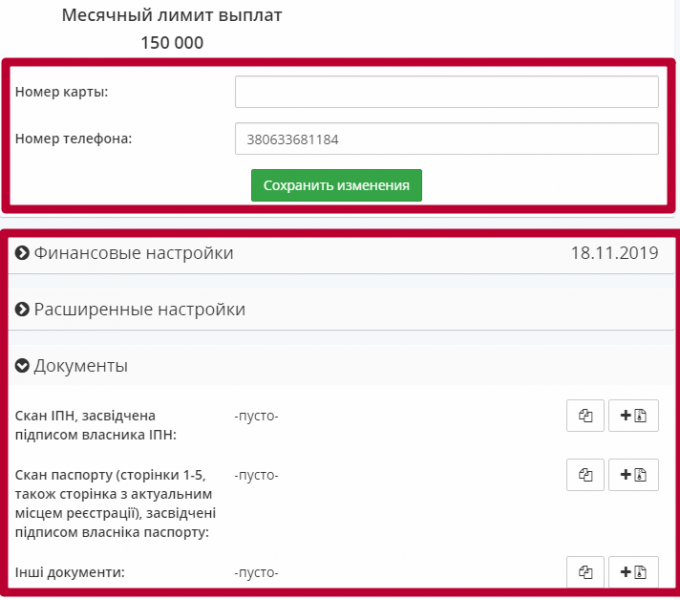The image size is (680, 600).
Task: Collapse the Документы section
Action: 341,365
